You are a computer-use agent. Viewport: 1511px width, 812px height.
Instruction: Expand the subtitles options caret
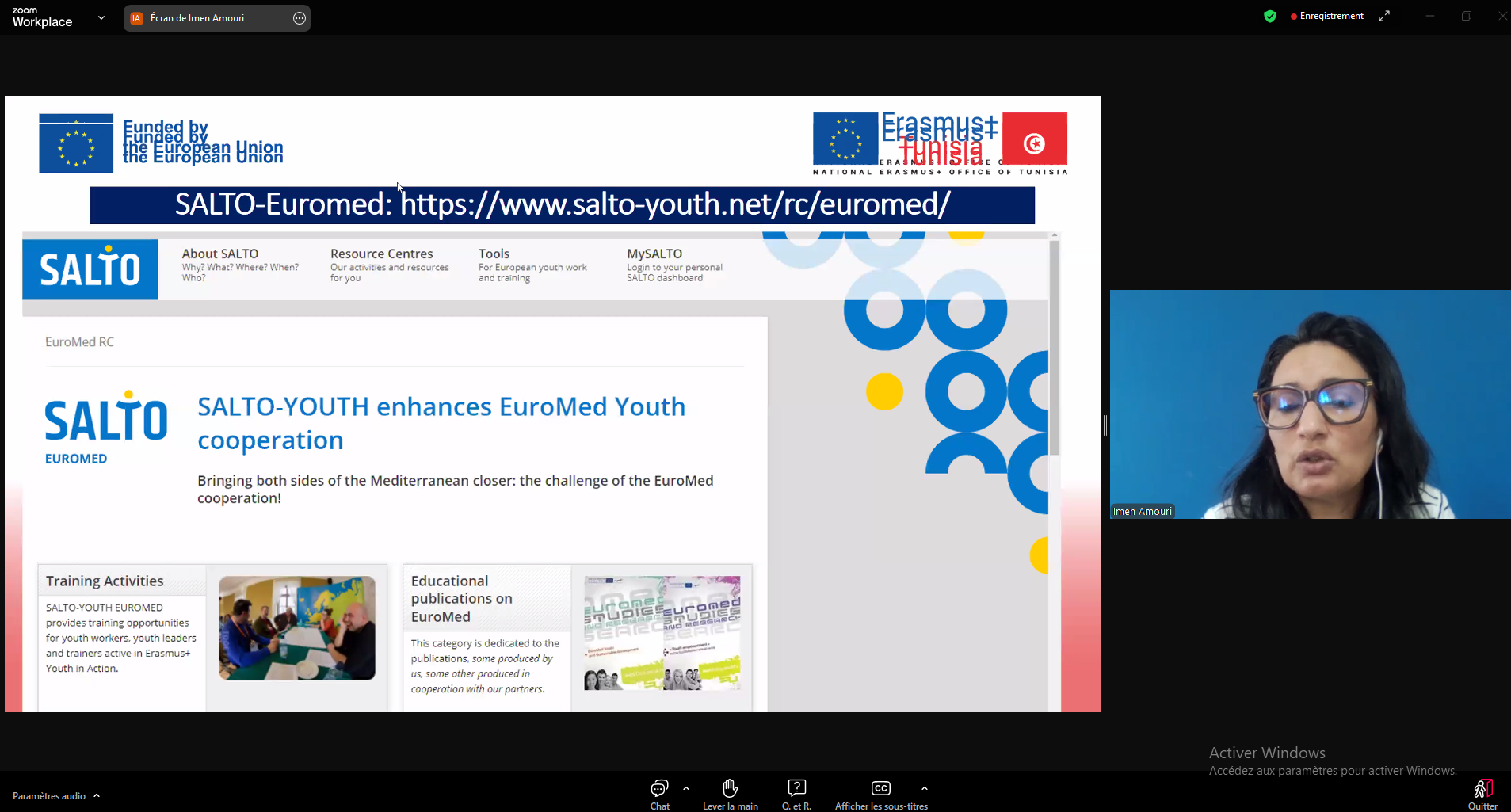(x=925, y=788)
